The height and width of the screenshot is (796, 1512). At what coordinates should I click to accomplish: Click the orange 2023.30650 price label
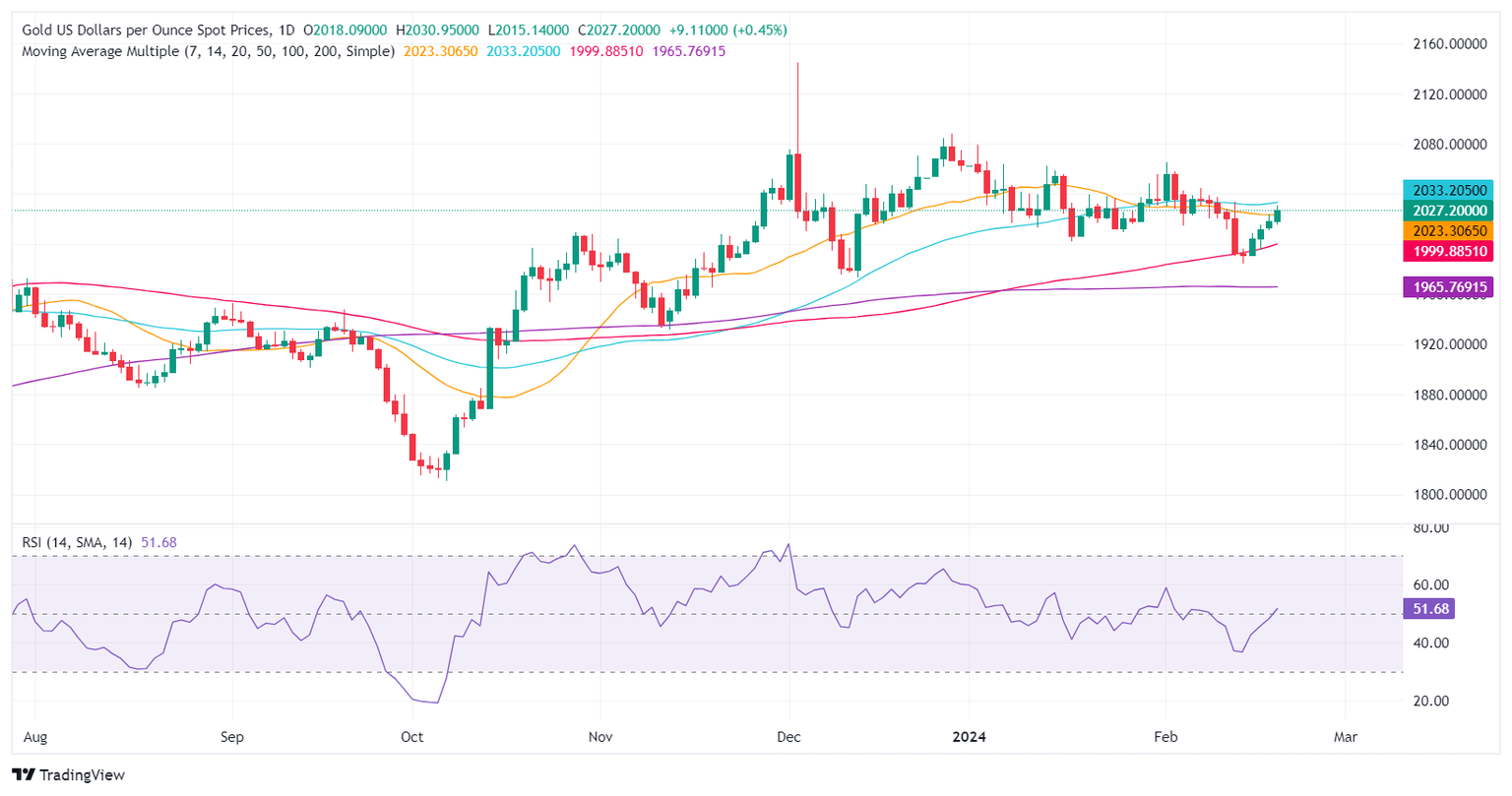pyautogui.click(x=1447, y=230)
